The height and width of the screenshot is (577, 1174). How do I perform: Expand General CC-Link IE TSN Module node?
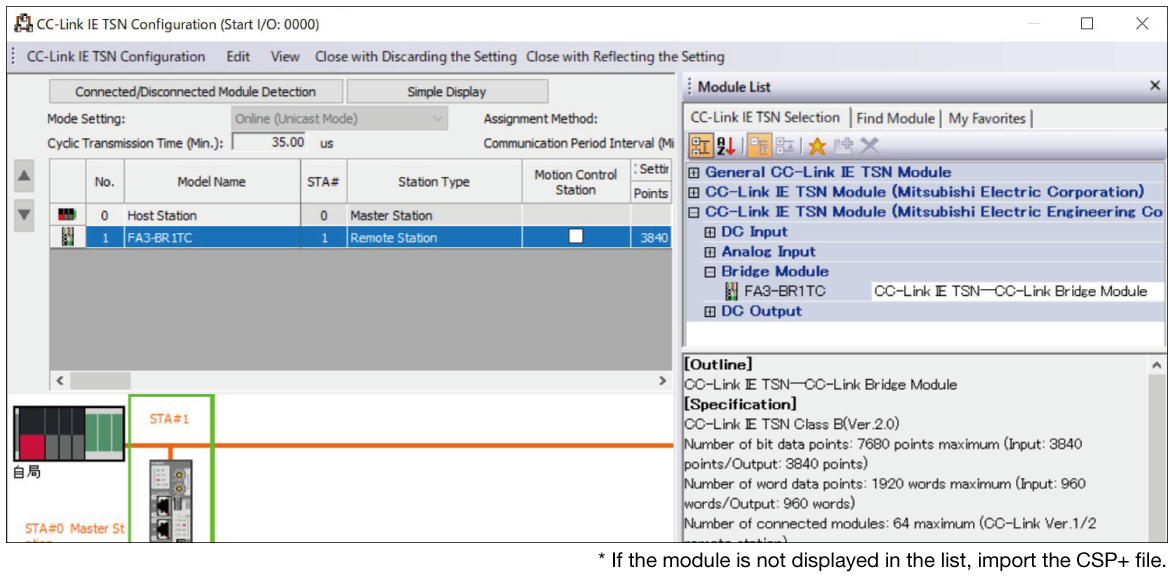692,172
